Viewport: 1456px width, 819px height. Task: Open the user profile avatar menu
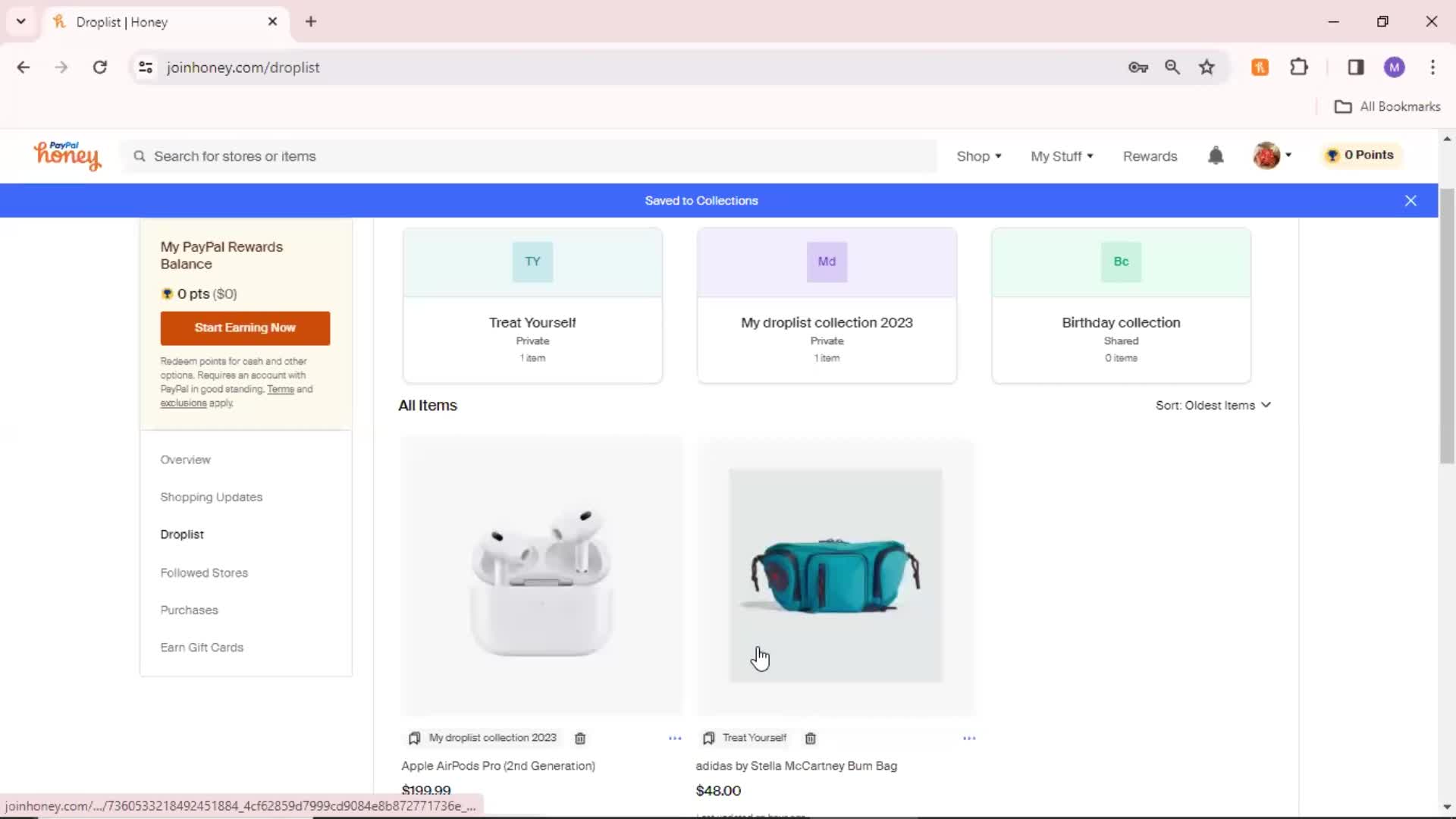1272,155
